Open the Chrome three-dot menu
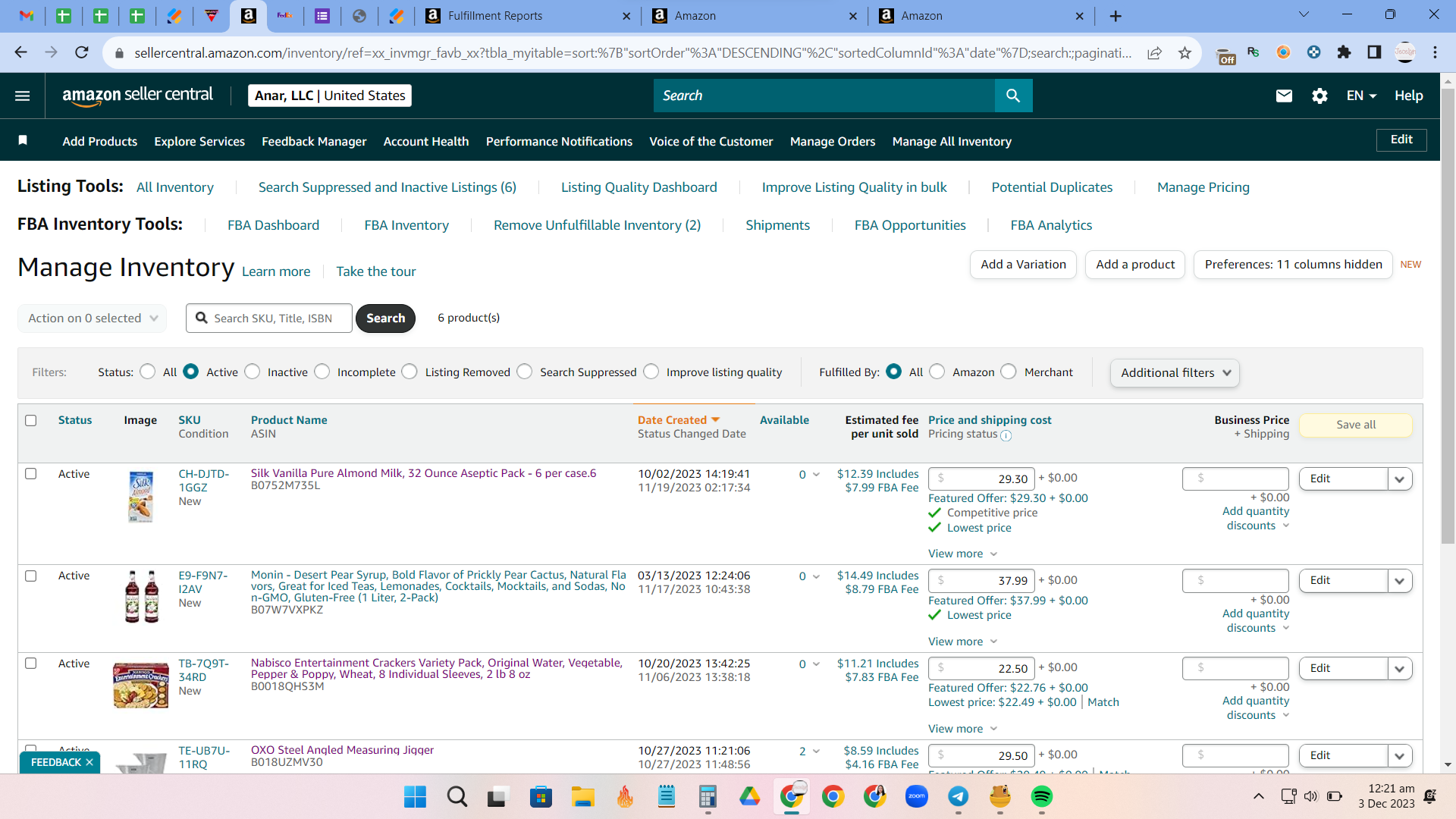 1435,52
